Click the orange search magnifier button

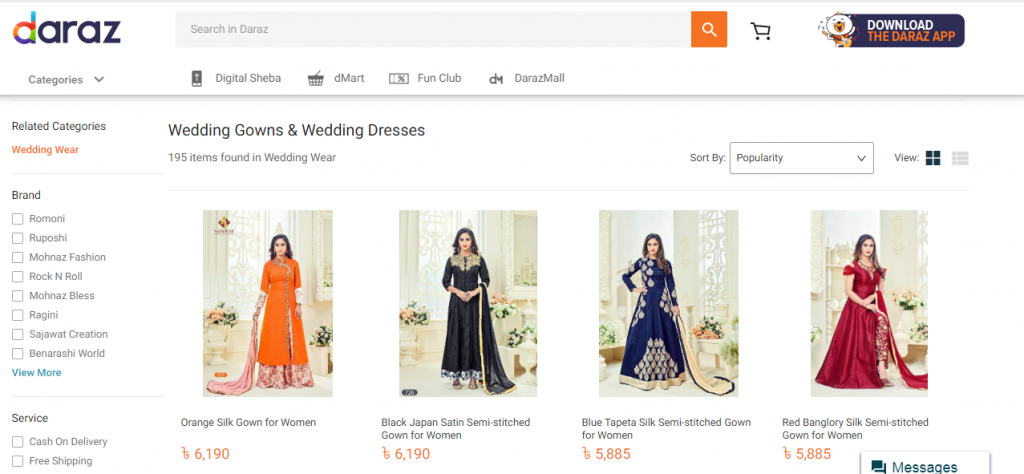click(709, 29)
